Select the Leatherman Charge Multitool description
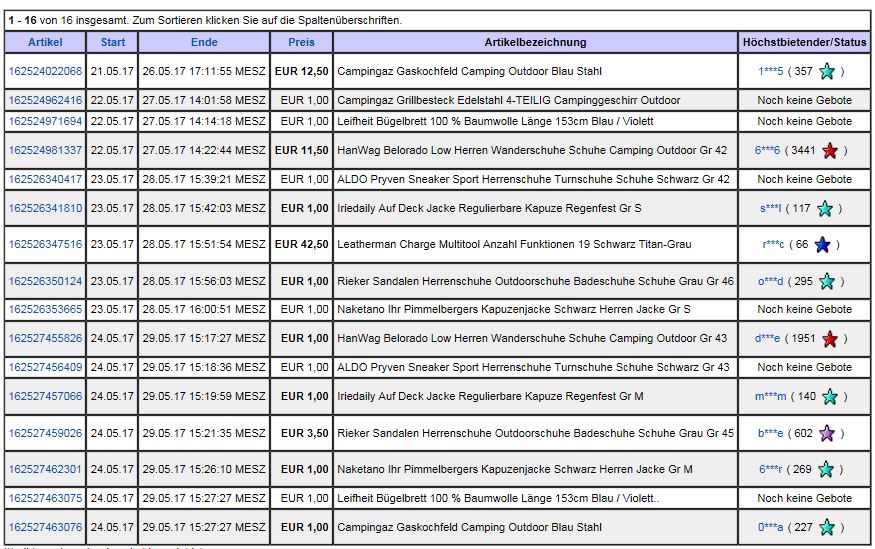 [x=514, y=244]
